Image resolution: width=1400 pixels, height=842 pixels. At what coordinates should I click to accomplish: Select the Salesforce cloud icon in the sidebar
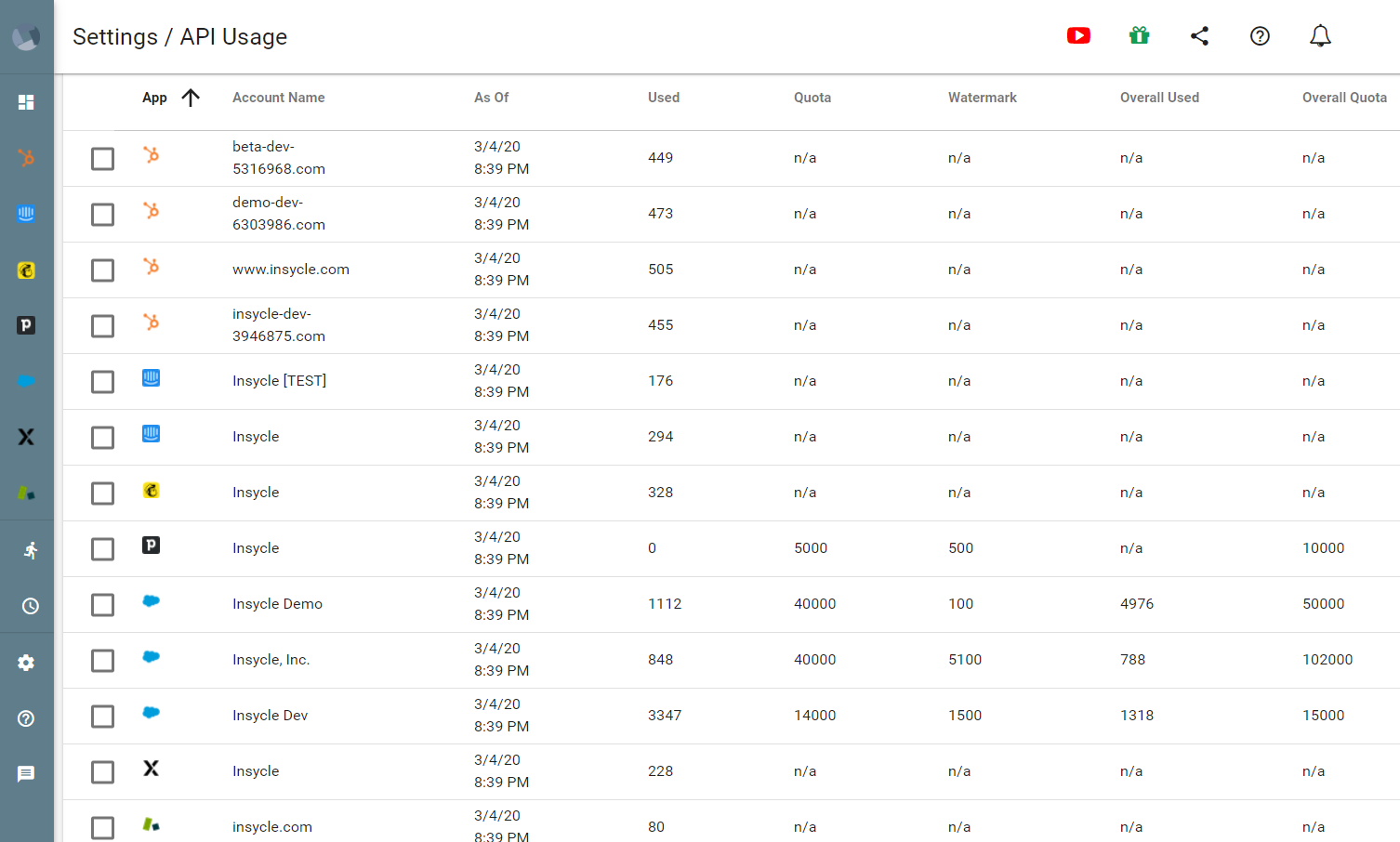26,381
